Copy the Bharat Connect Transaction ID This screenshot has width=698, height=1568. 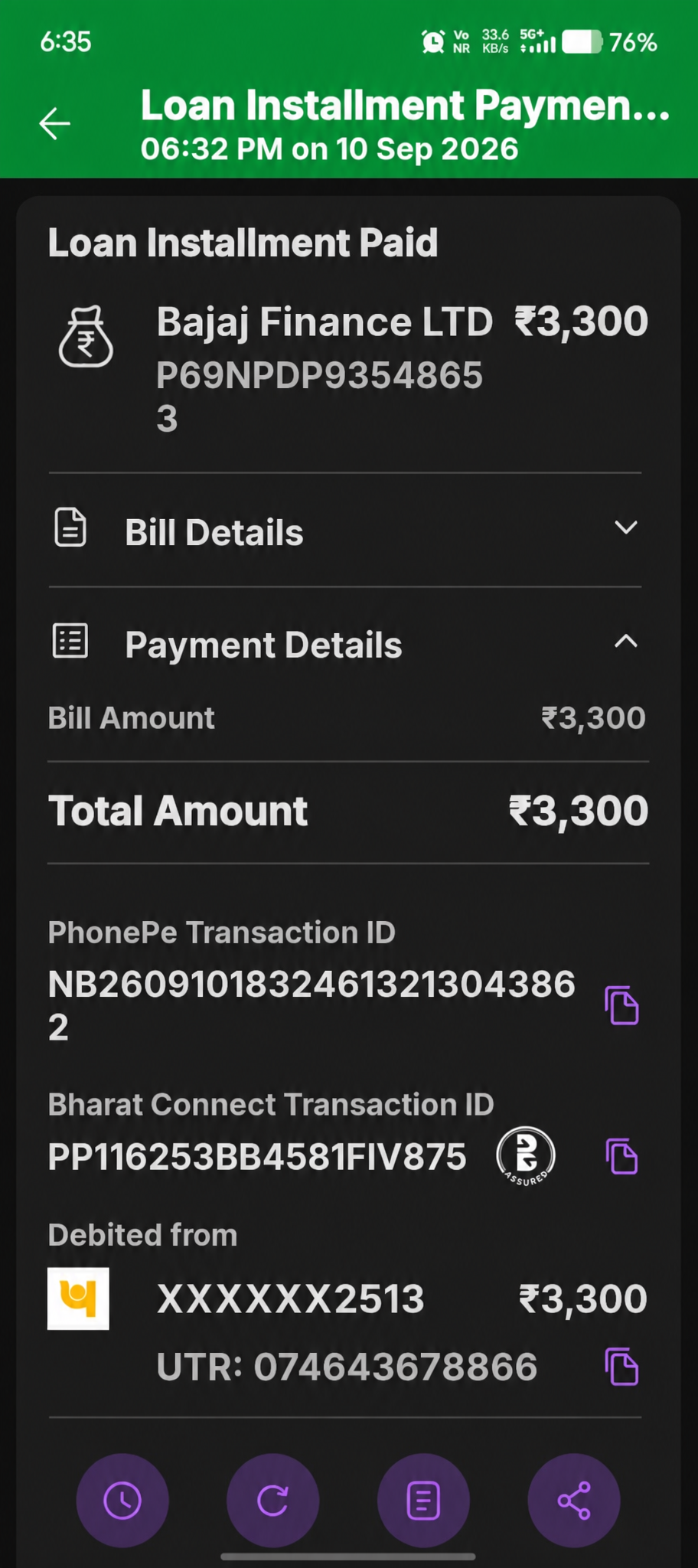621,1155
